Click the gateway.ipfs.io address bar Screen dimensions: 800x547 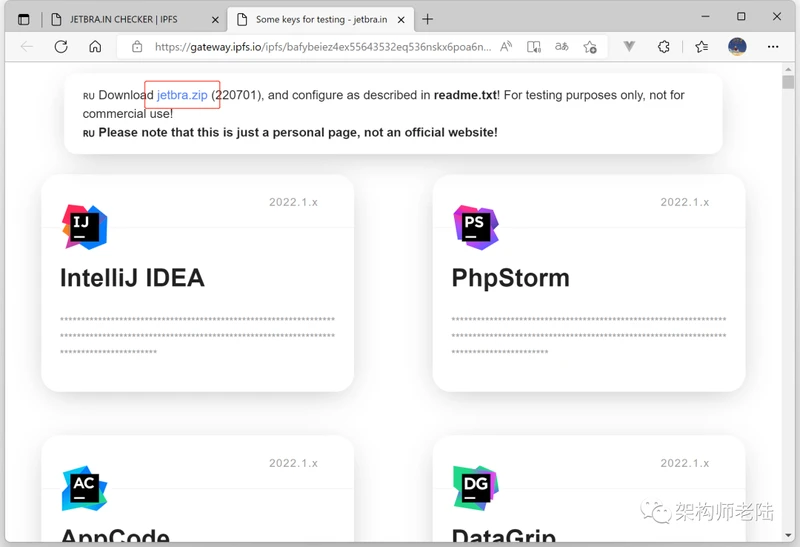tap(323, 47)
